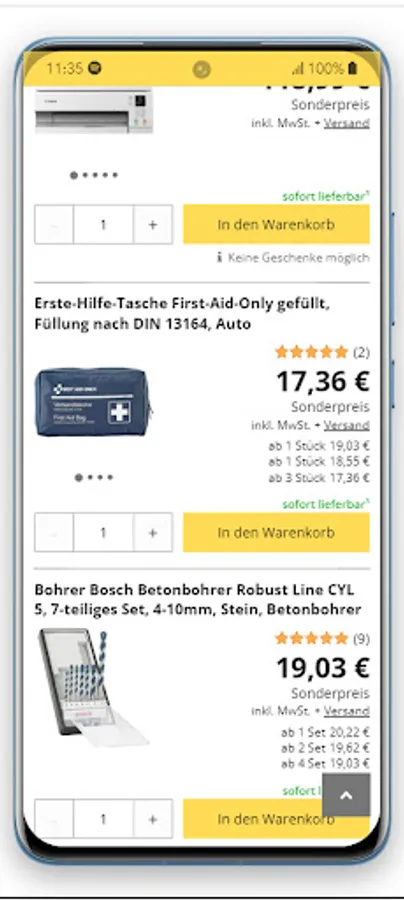Open the Erste-Hilfe-Tasche First-Aid-Only product title
The width and height of the screenshot is (404, 900).
point(182,313)
